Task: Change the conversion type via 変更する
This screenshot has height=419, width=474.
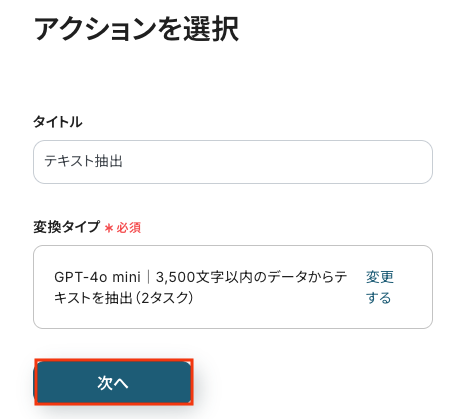Action: tap(379, 287)
